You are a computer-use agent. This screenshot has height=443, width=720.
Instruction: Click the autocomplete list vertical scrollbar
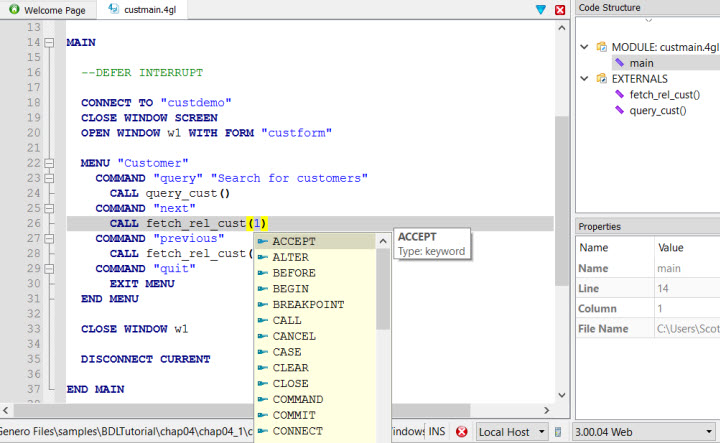tap(383, 290)
